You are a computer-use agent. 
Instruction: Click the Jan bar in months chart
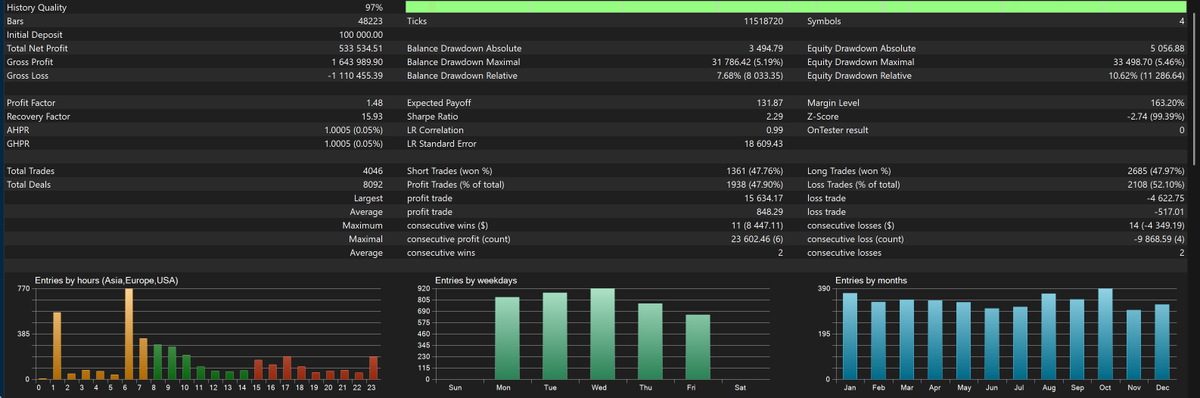(x=850, y=336)
